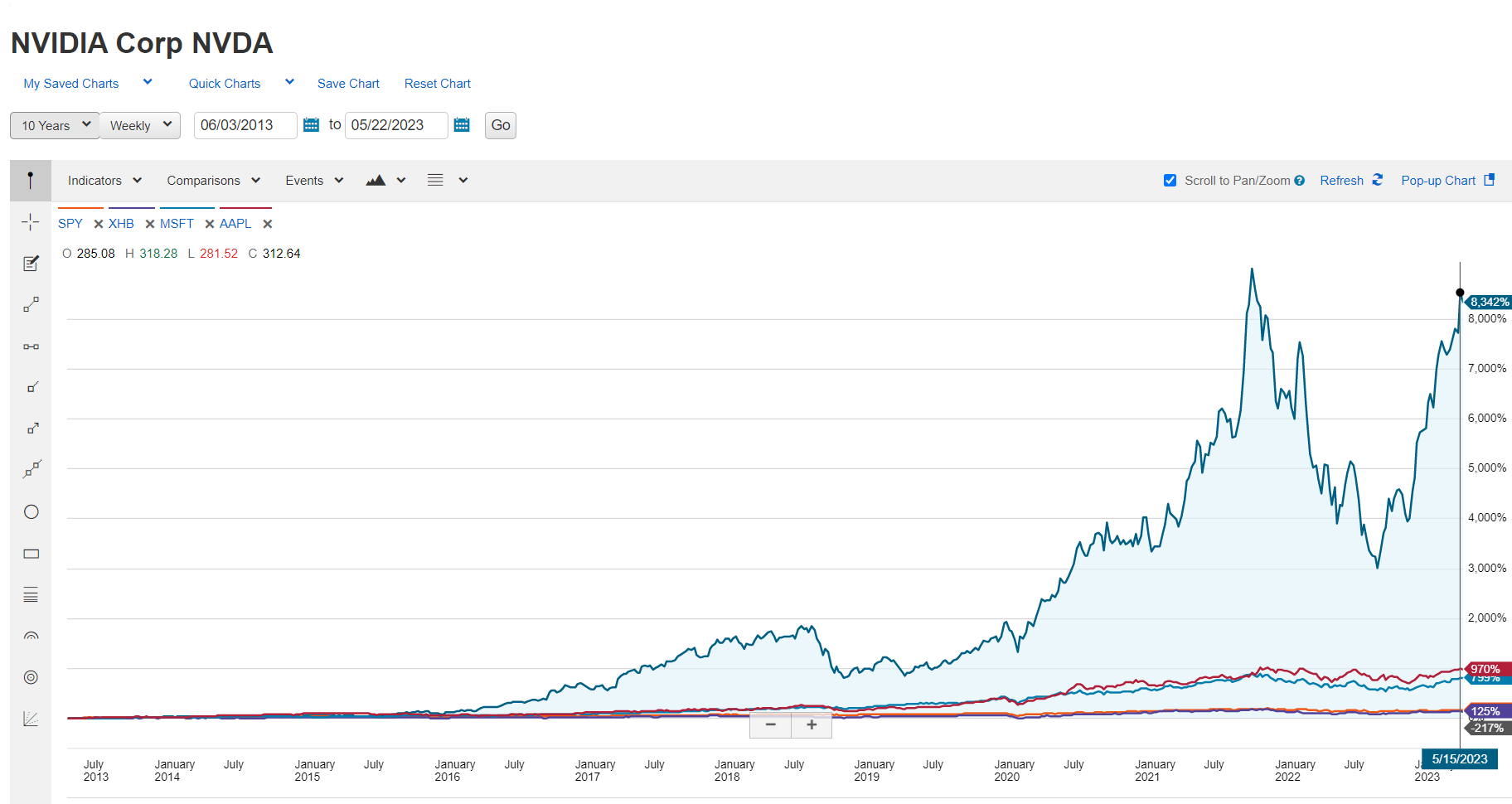
Task: Select the Fibonacci retracement lines tool
Action: coord(31,594)
